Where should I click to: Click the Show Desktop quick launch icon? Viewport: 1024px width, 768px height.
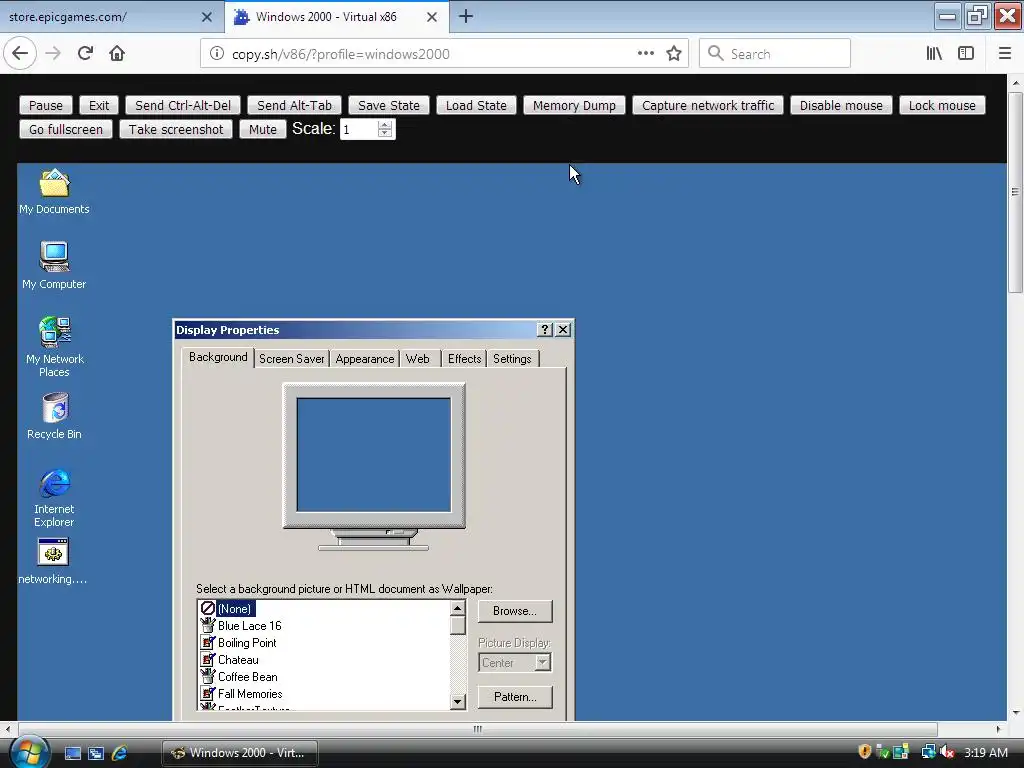[72, 753]
